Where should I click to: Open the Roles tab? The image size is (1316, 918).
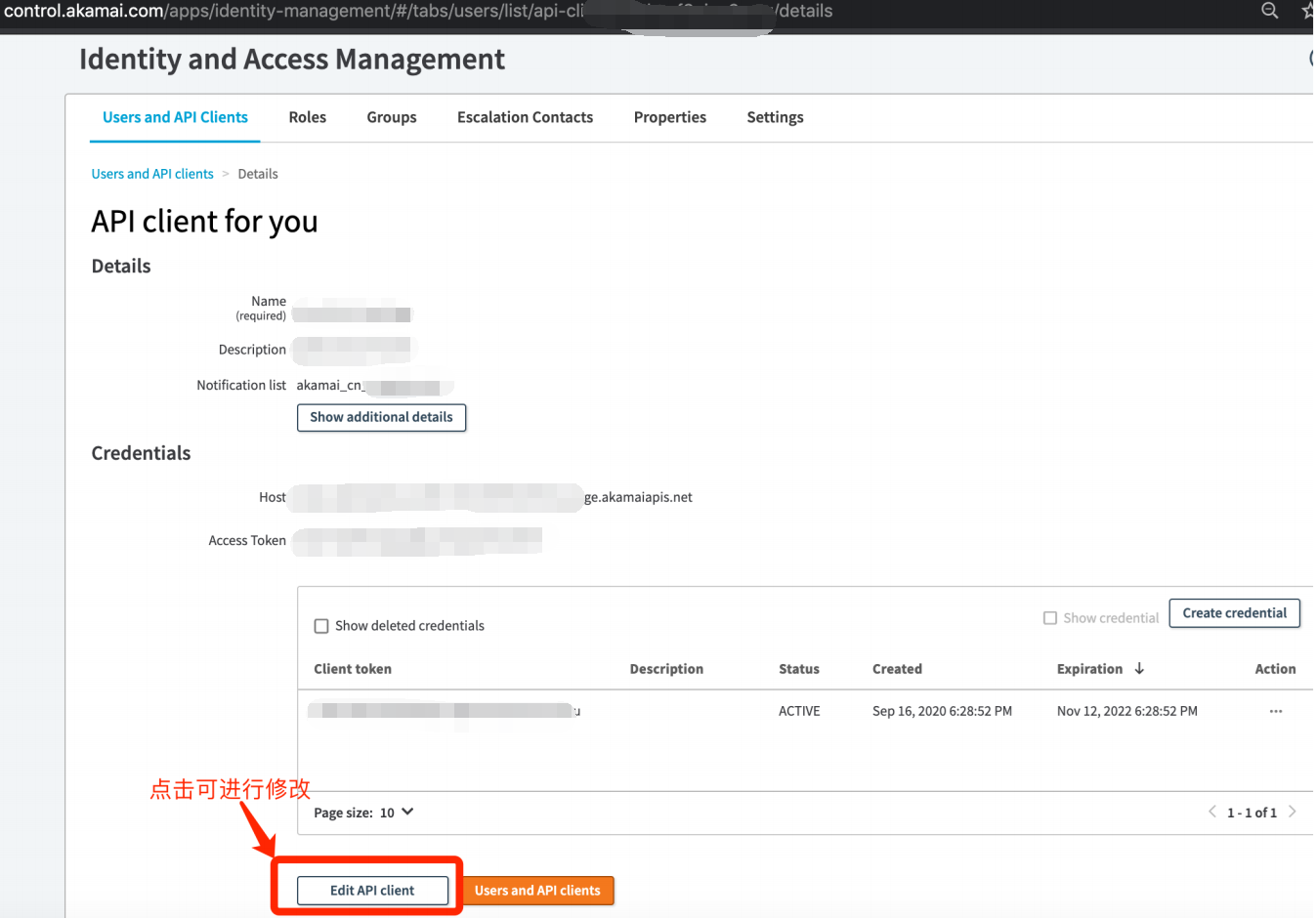(308, 117)
